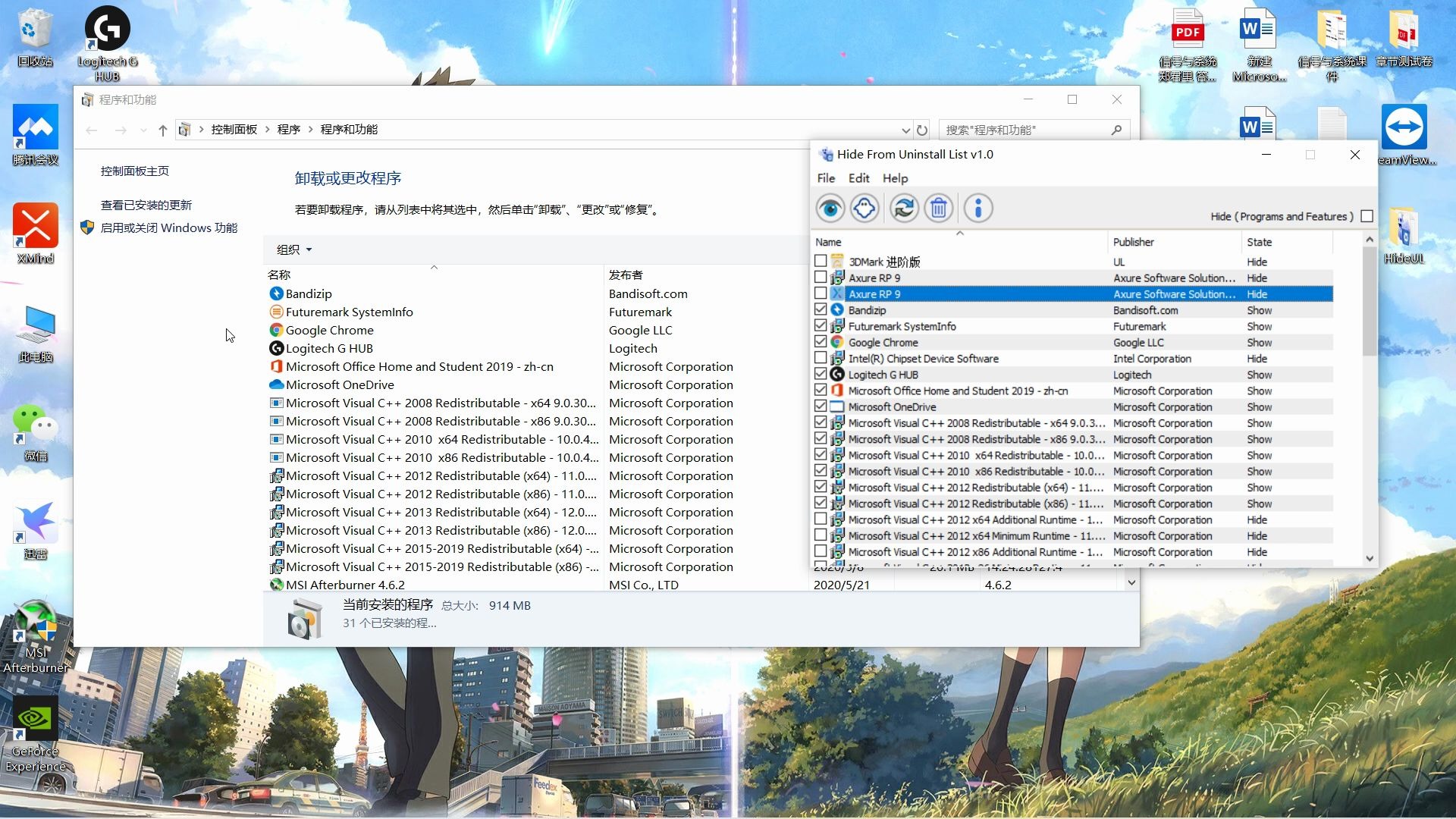Open 启用或关闭 Windows 功能 link

point(168,228)
